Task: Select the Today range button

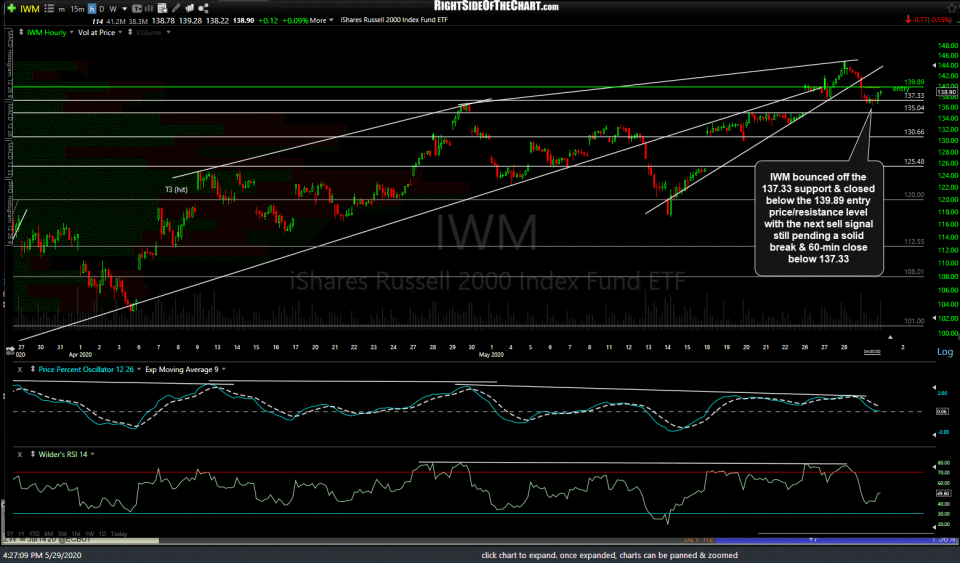Action: (x=119, y=534)
